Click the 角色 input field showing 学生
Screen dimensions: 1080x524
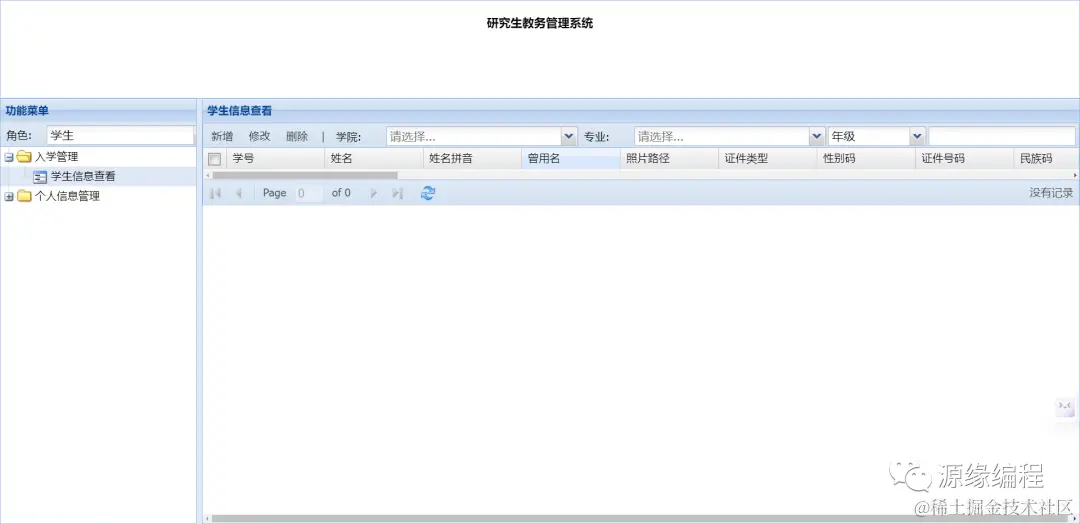(121, 136)
